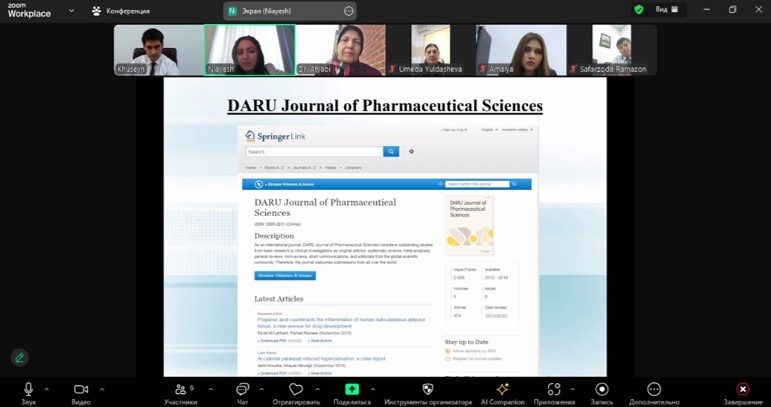771x407 pixels.
Task: Mute microphone with the Звук icon
Action: point(28,389)
